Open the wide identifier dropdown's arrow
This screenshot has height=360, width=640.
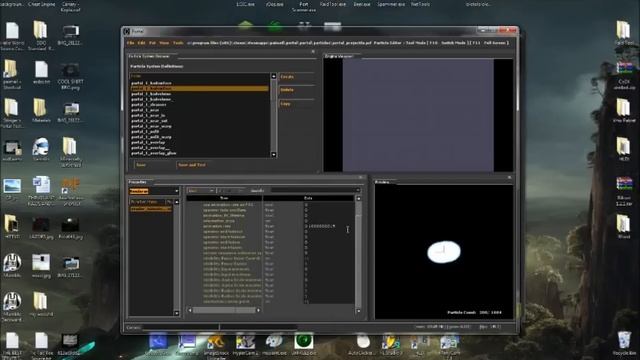(358, 191)
